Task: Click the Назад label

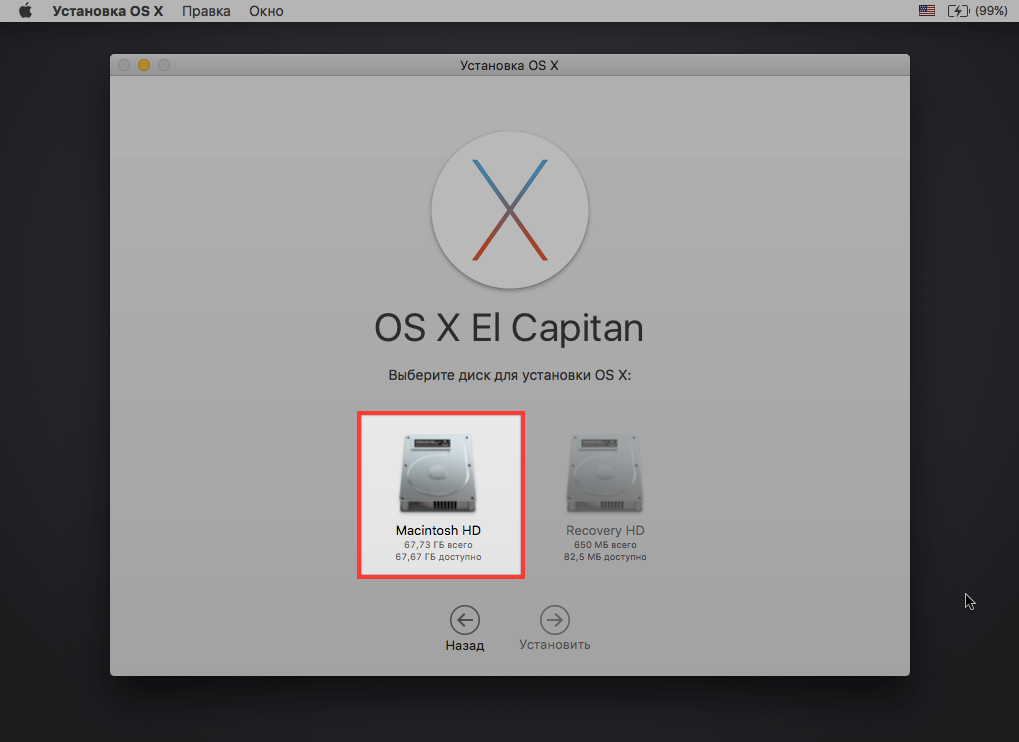Action: pos(465,645)
